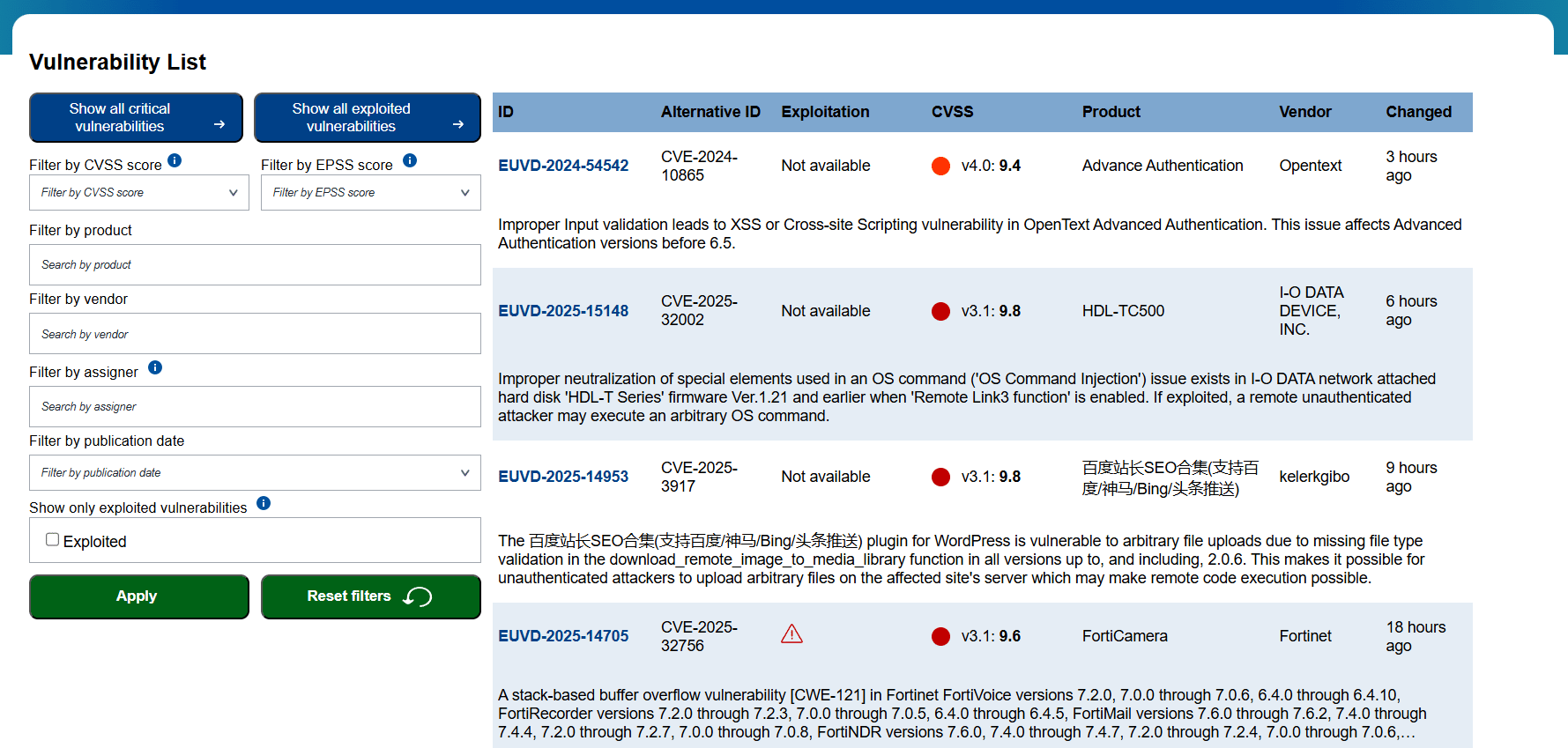This screenshot has height=748, width=1568.
Task: Click info icon beside Filter by CVSS score
Action: pos(175,160)
